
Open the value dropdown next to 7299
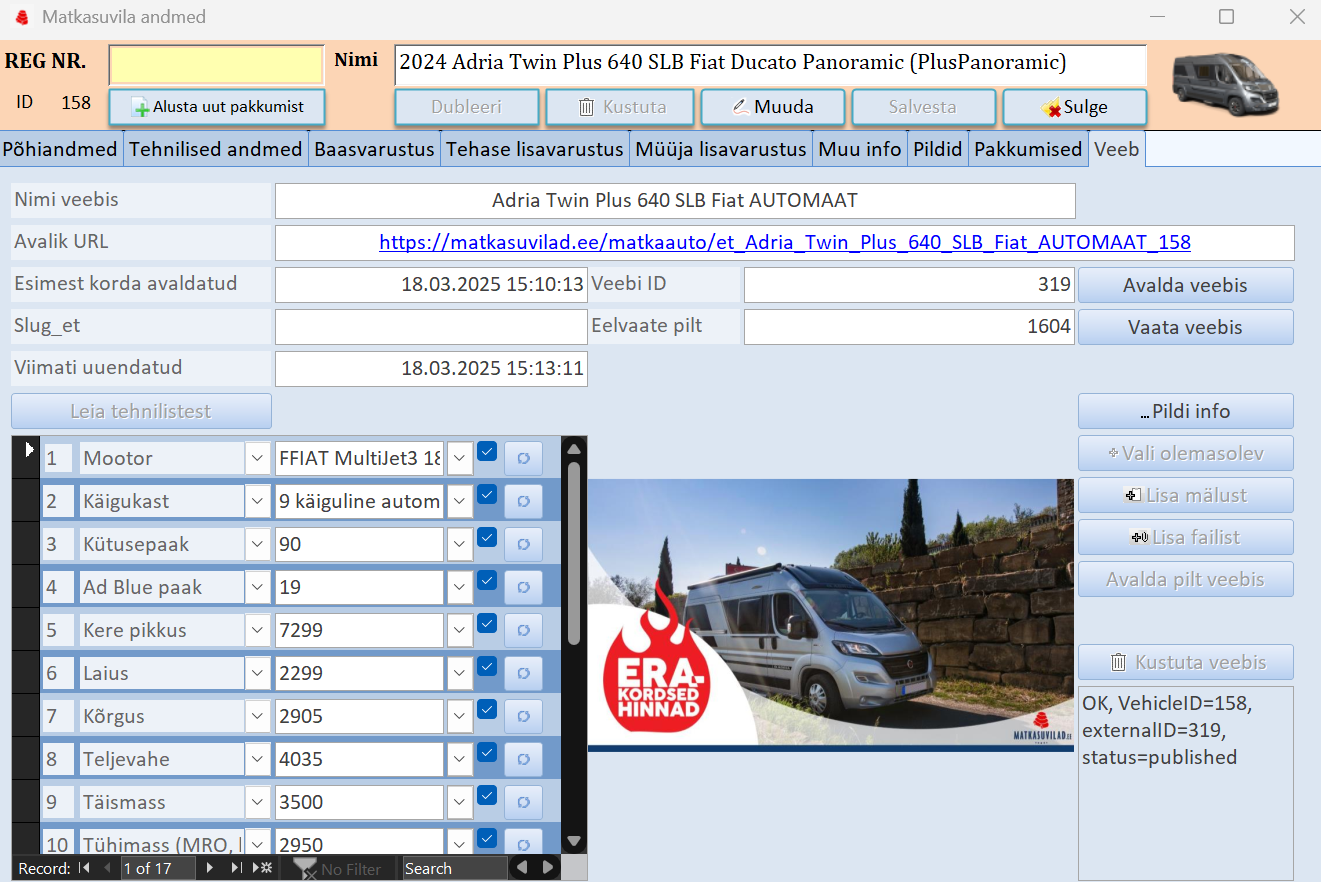[x=460, y=630]
